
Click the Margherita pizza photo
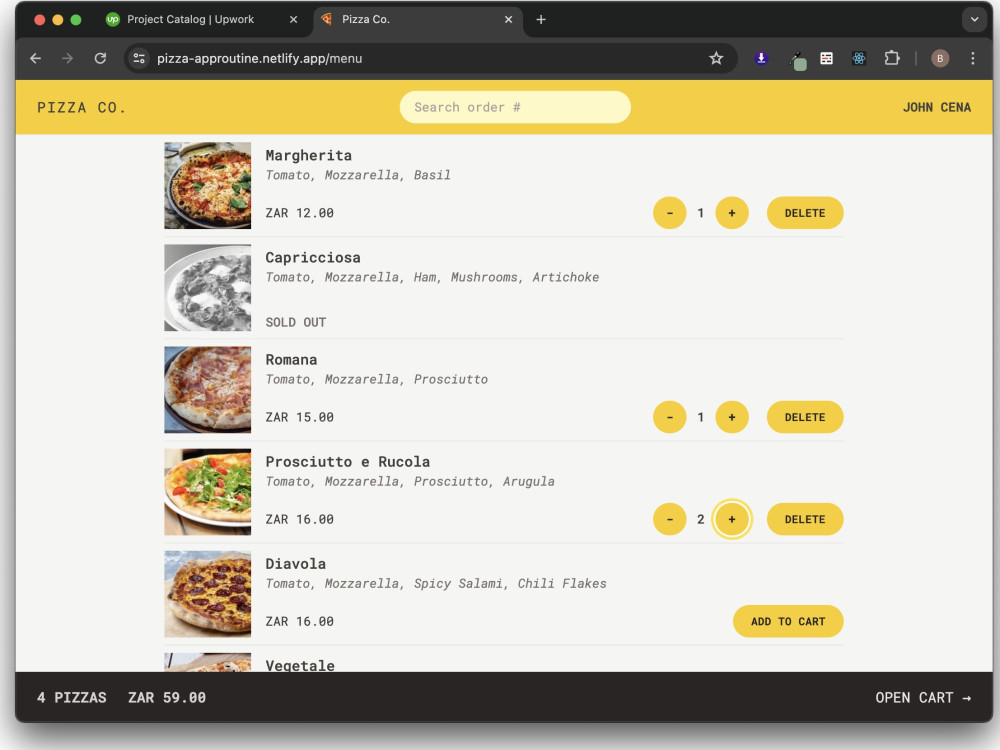[x=207, y=186]
